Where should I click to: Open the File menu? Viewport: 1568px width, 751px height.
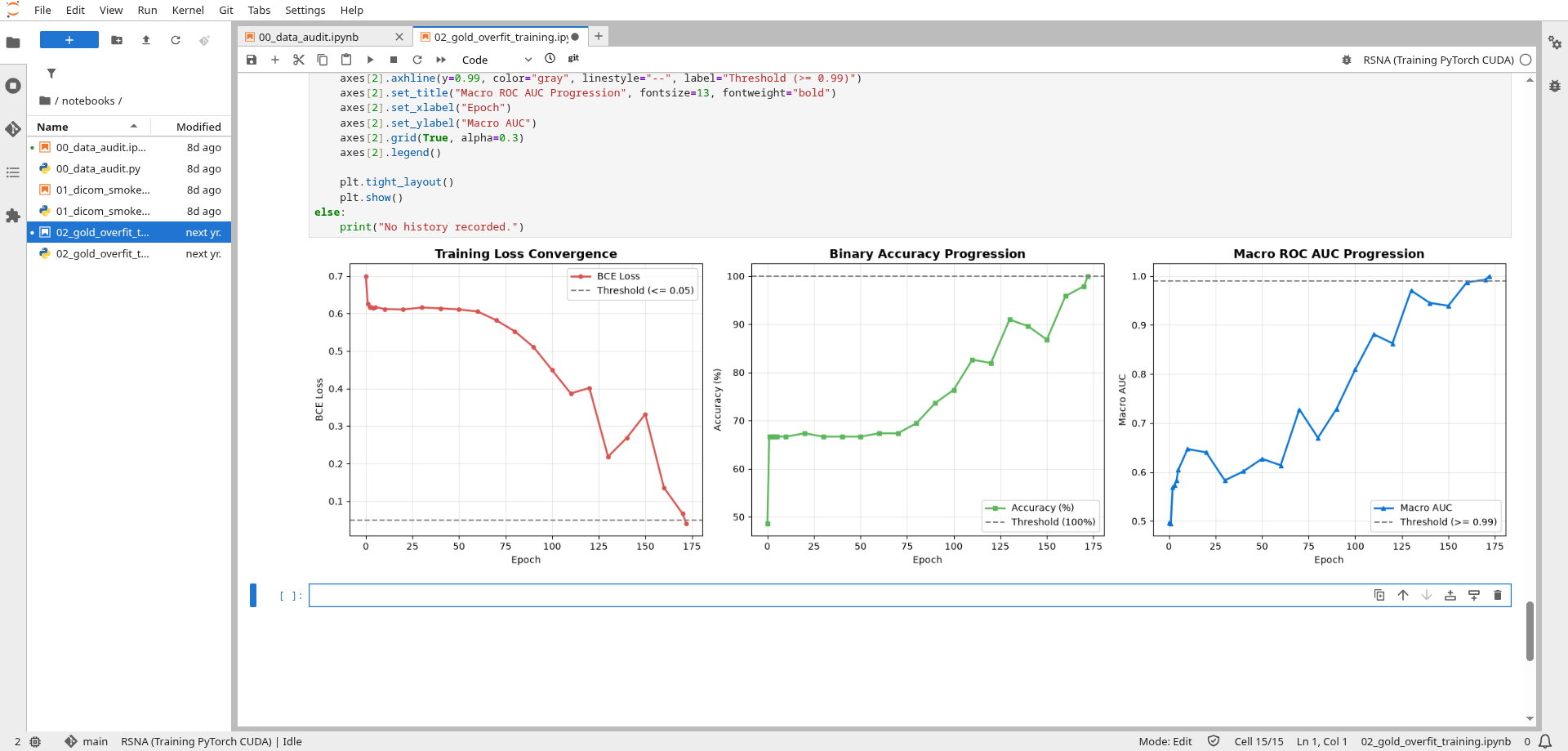point(42,10)
